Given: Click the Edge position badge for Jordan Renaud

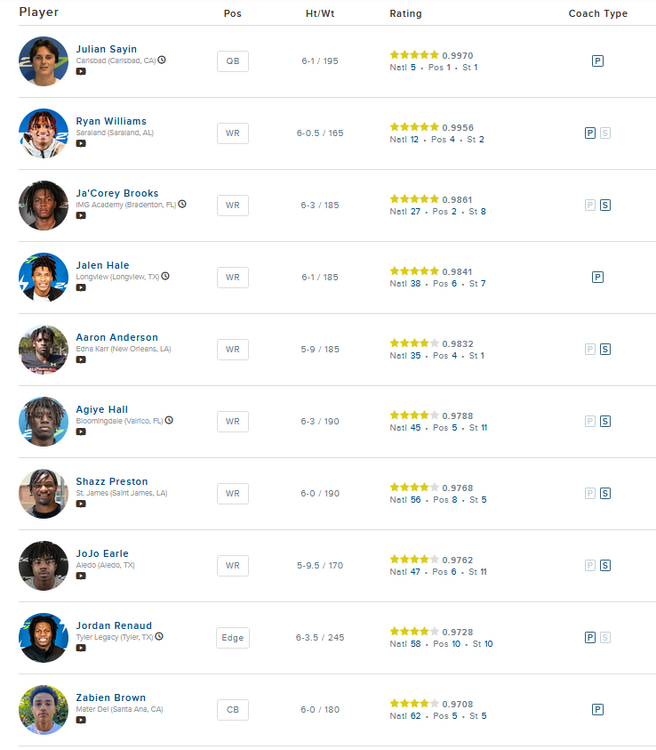Looking at the screenshot, I should coord(233,637).
